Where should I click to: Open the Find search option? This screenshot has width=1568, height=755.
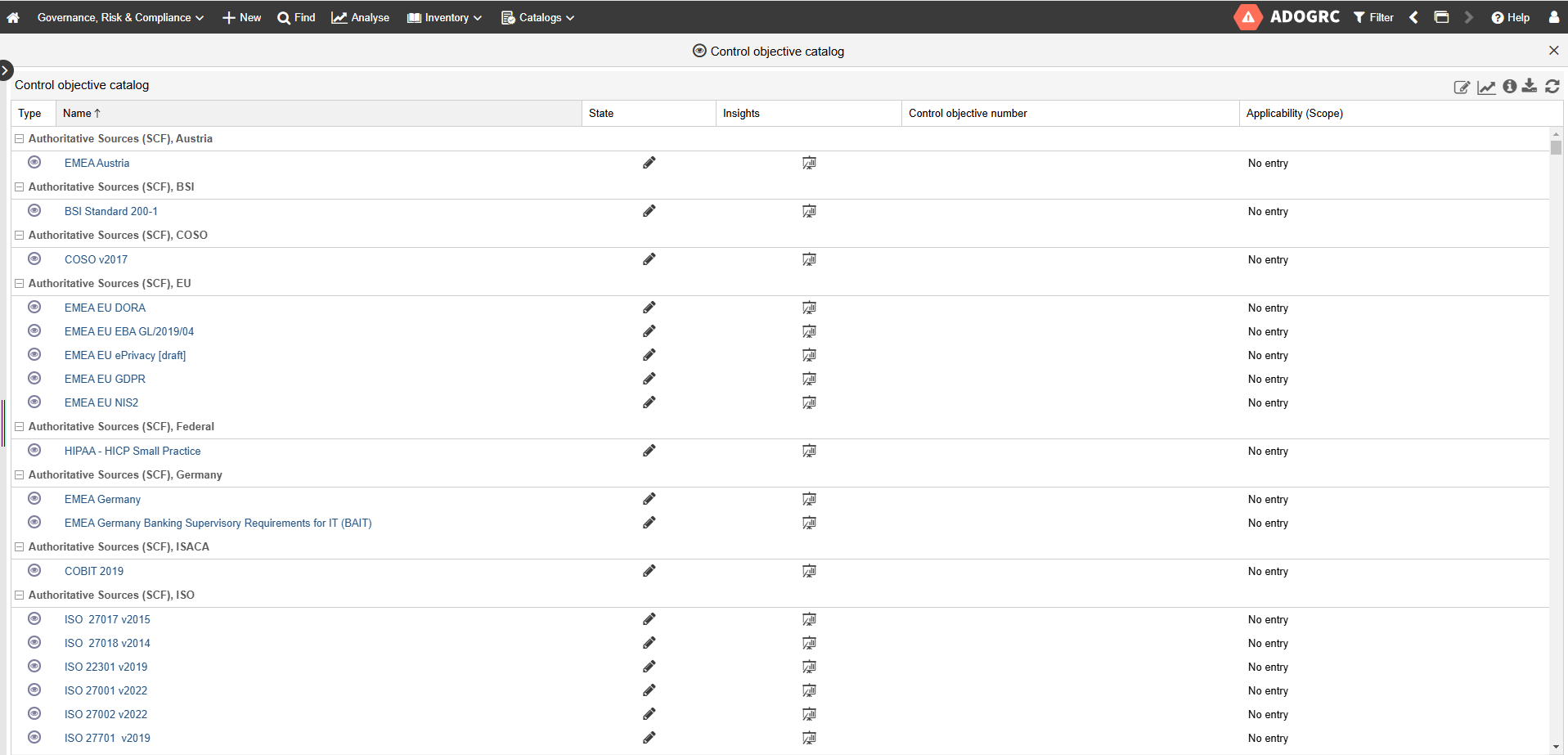coord(296,17)
